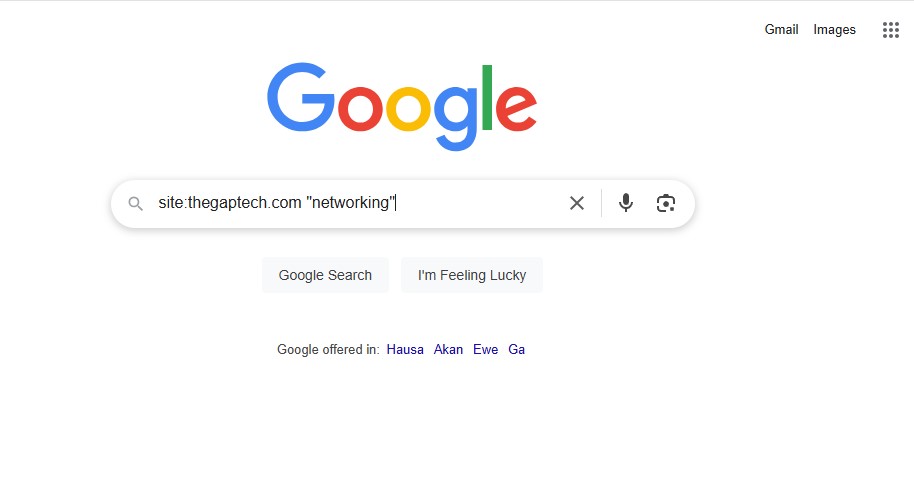Run the query with Google Search button
Viewport: 914px width, 483px height.
pos(325,275)
